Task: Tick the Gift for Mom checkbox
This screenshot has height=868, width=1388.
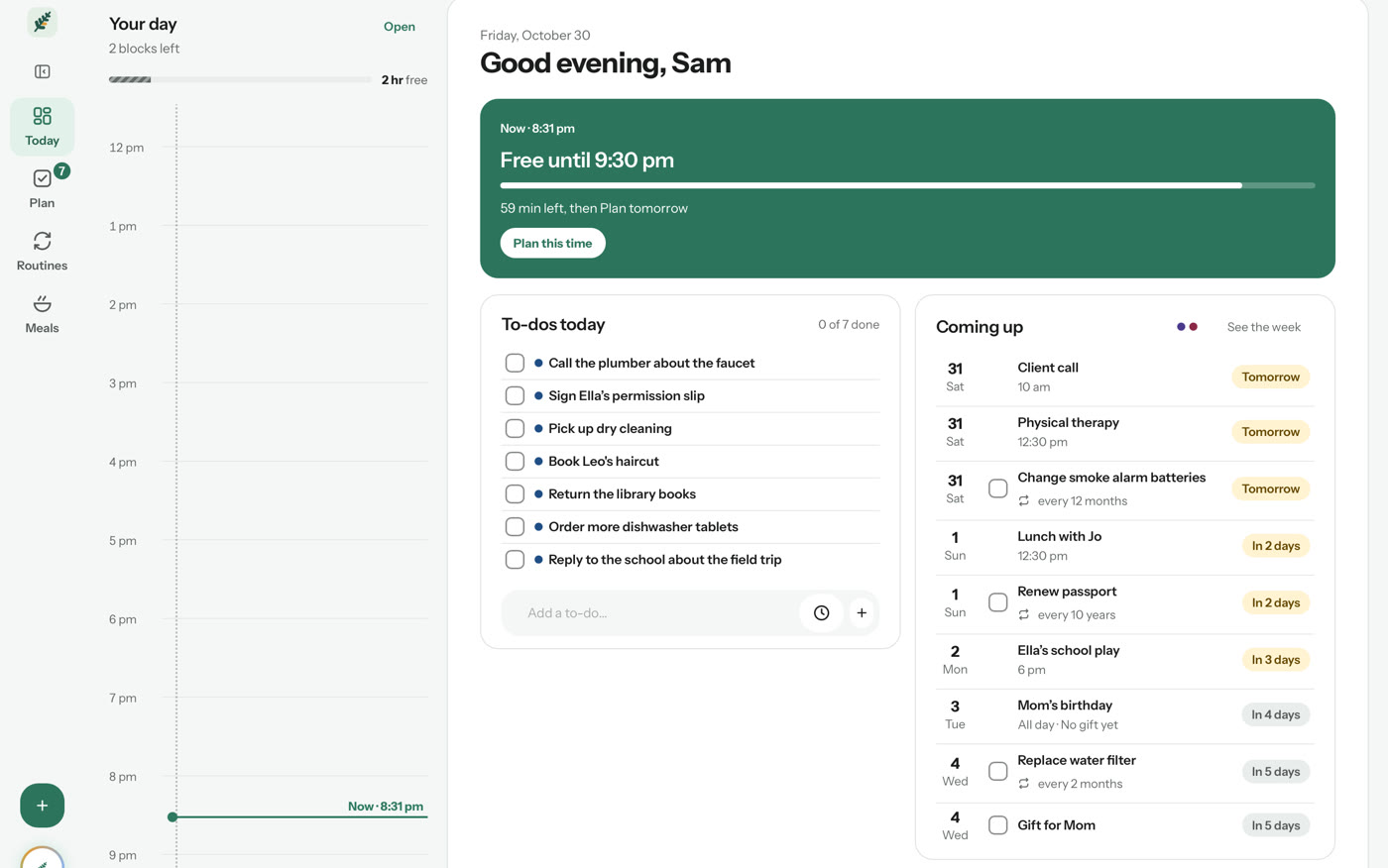Action: coord(998,824)
